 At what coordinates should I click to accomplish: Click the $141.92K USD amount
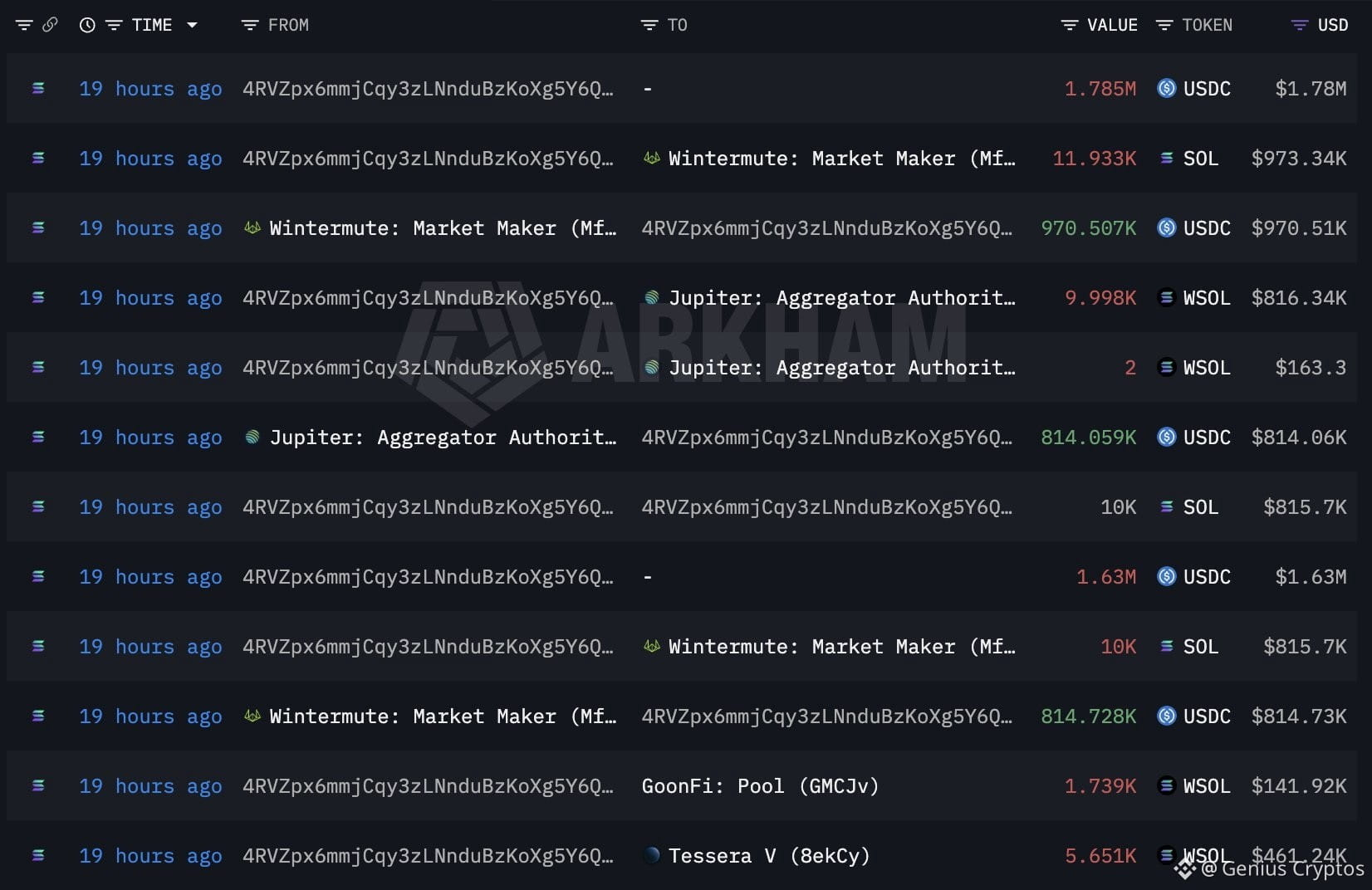pos(1299,786)
